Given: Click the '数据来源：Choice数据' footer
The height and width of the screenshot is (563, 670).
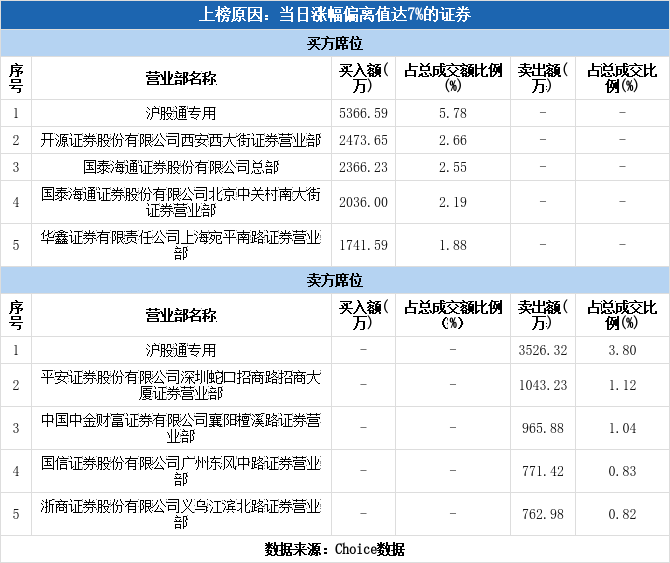Looking at the screenshot, I should 335,549.
